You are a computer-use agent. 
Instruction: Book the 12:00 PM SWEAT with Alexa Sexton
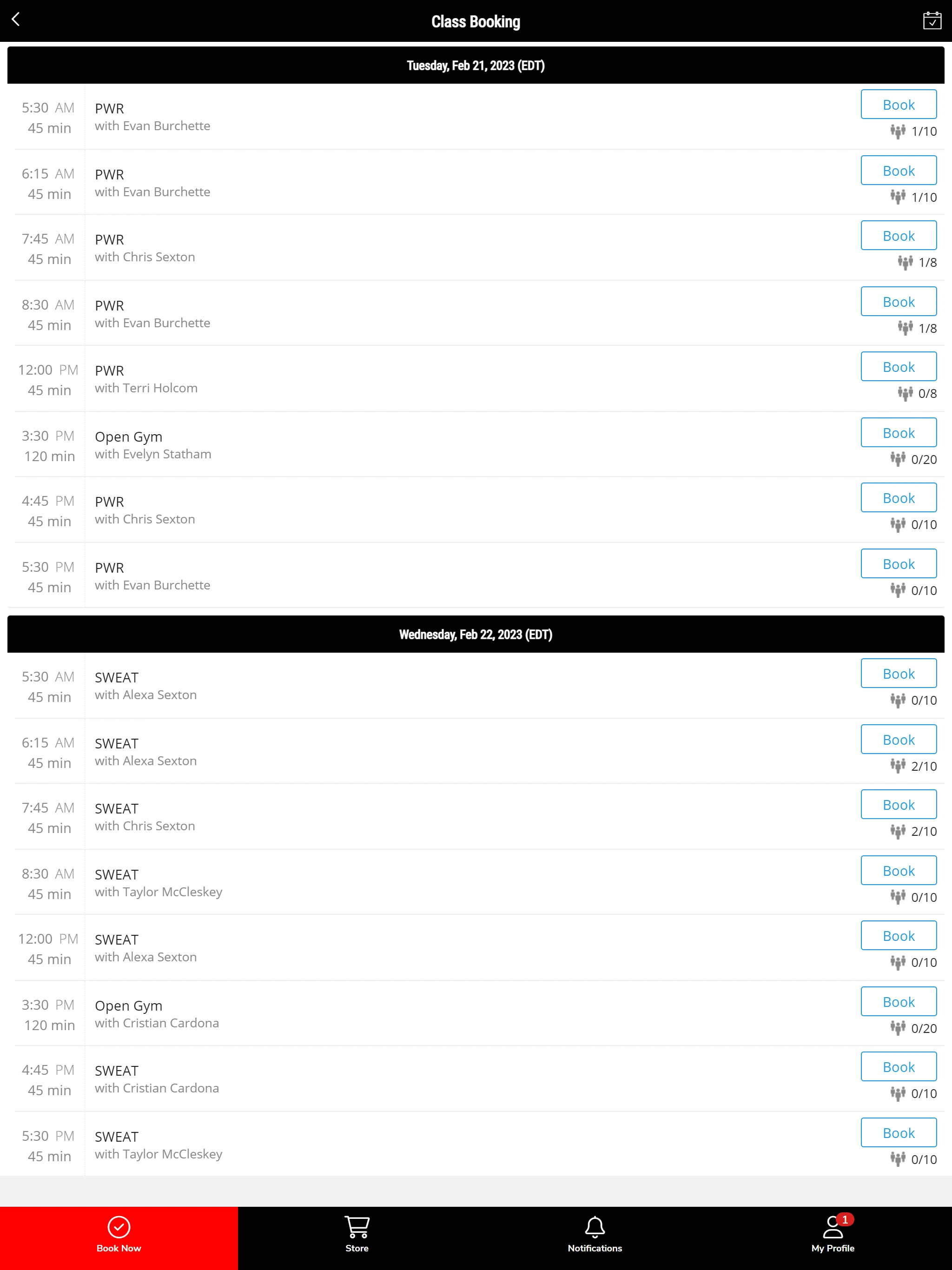(898, 936)
